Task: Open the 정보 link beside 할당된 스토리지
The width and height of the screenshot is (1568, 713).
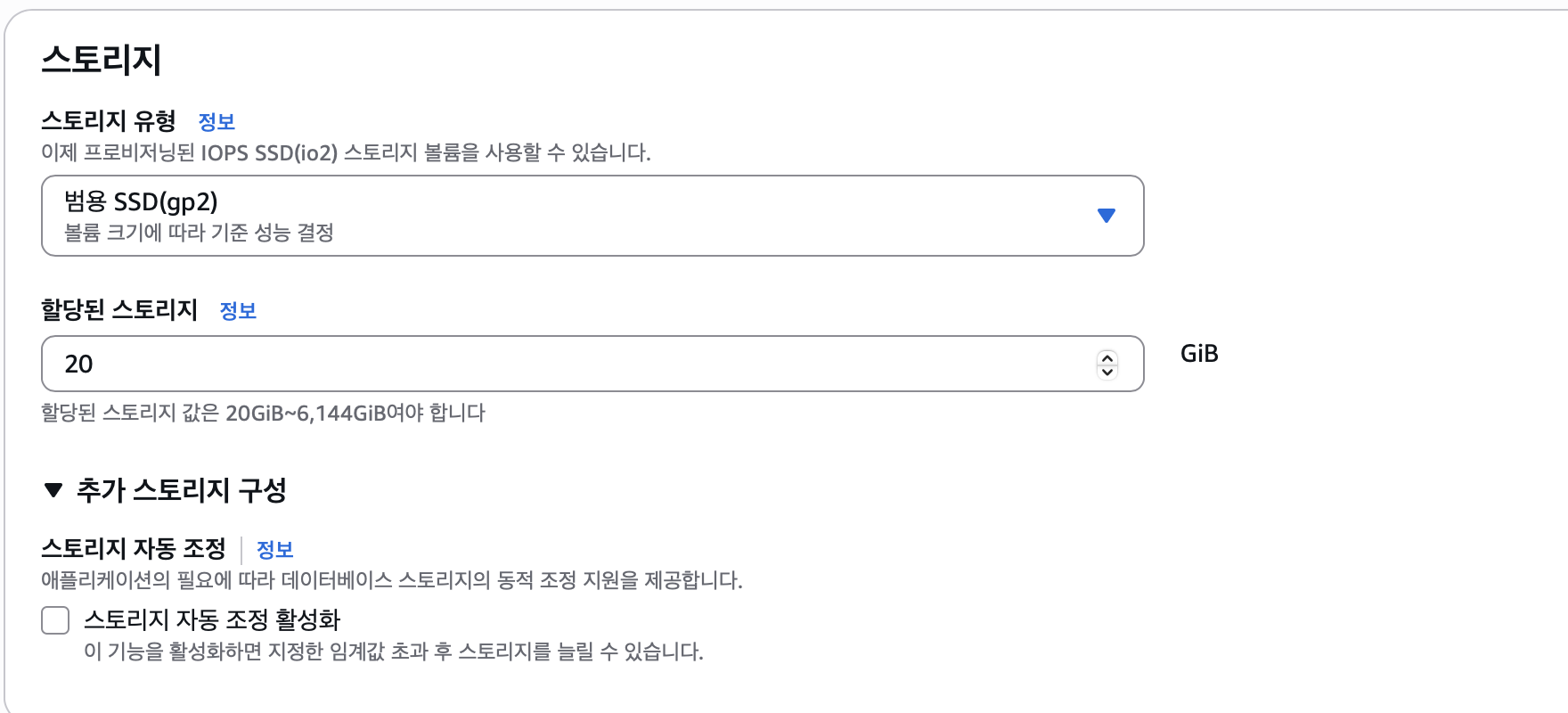Action: 238,311
